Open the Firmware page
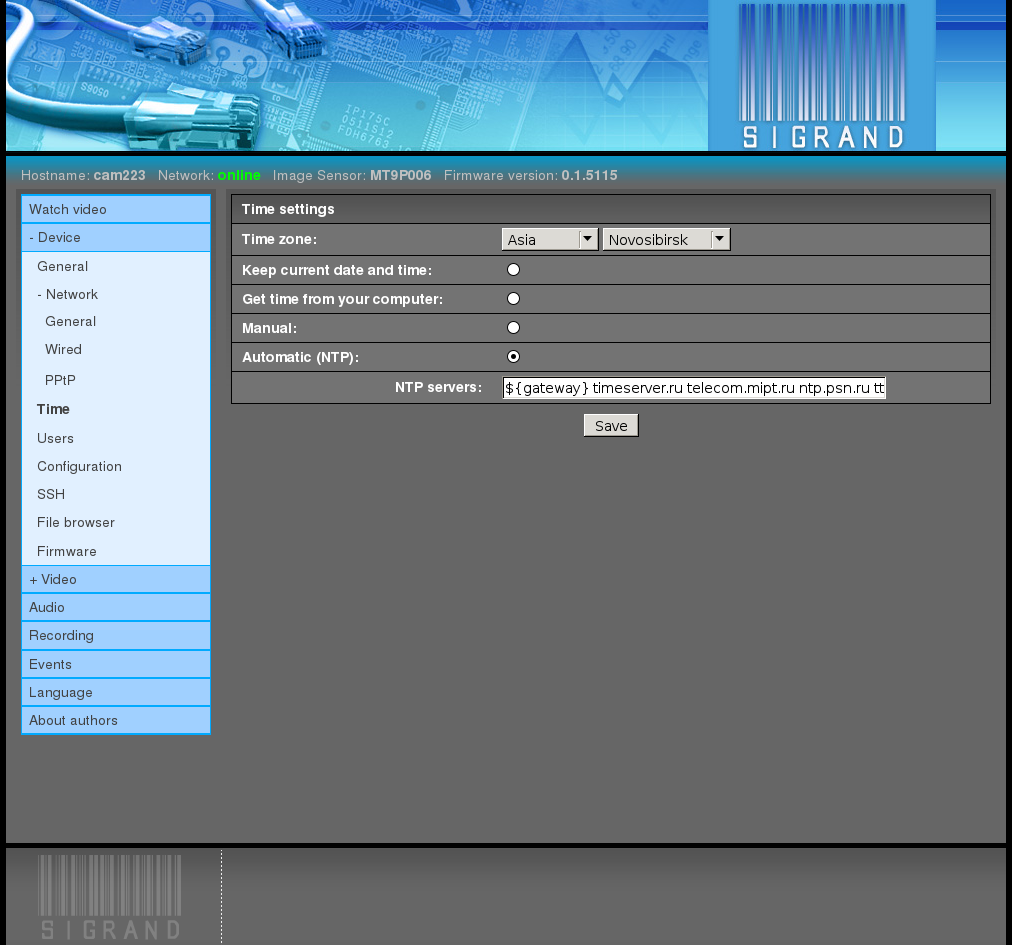This screenshot has height=945, width=1012. pyautogui.click(x=66, y=551)
